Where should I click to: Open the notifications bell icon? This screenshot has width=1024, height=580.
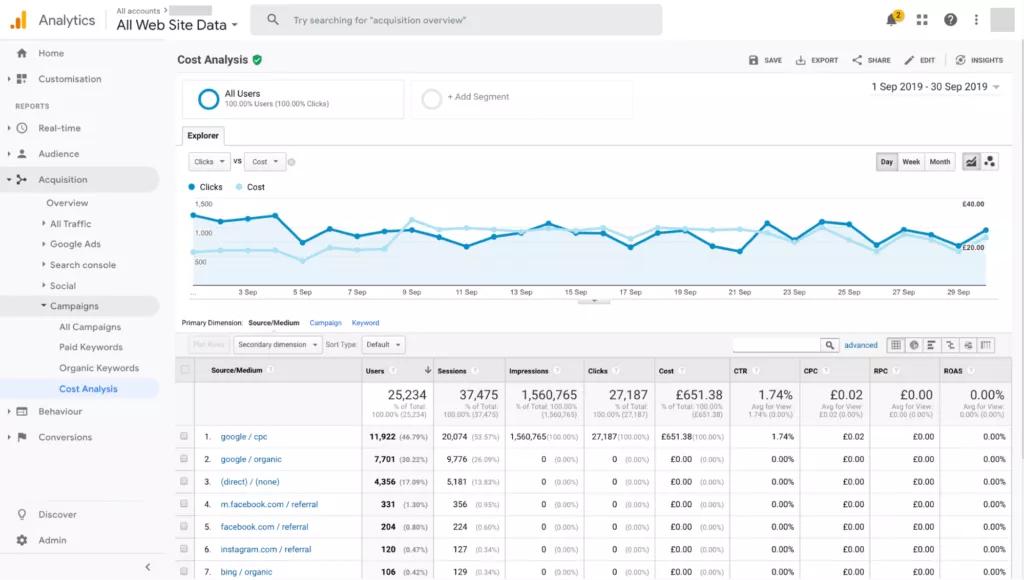(892, 20)
